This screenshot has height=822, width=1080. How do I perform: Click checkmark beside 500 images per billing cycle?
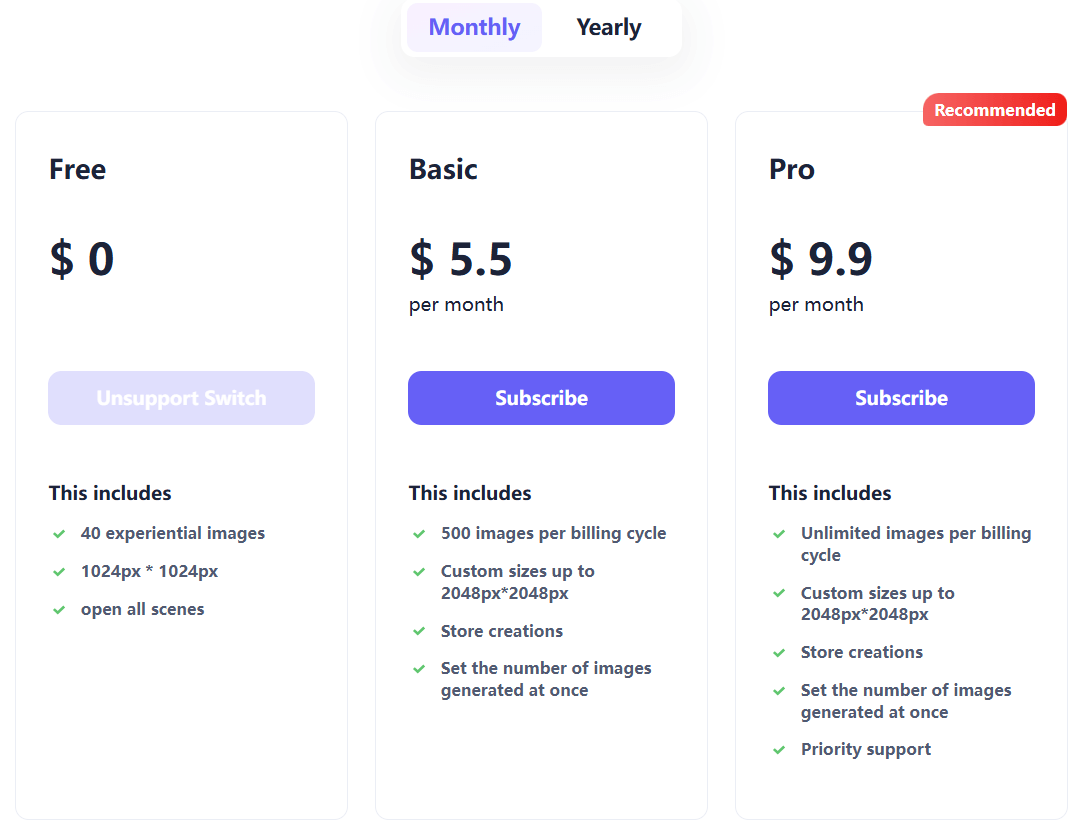point(419,534)
